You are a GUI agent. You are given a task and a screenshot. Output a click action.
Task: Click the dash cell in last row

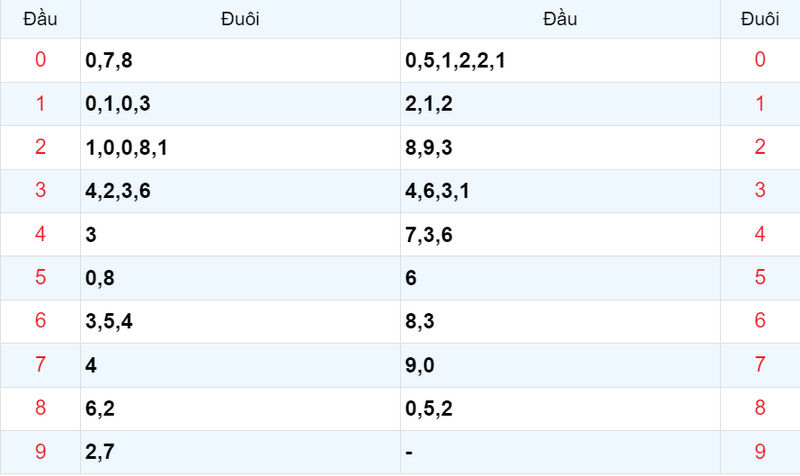[x=560, y=452]
